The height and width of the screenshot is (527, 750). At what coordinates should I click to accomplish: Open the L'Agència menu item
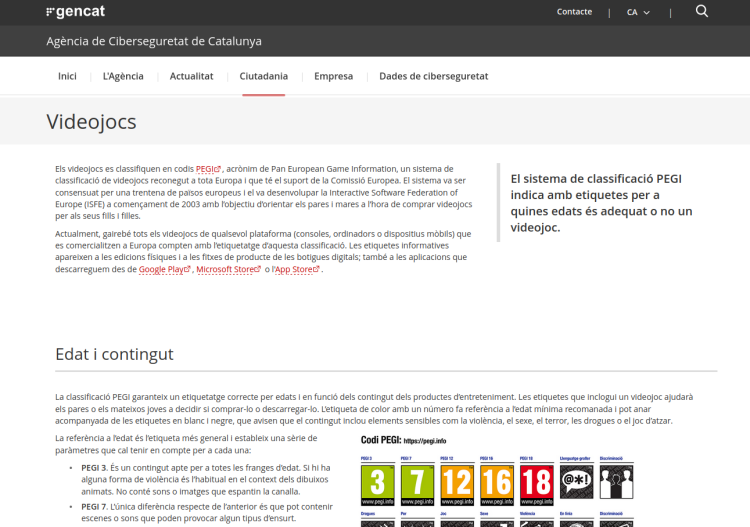[x=123, y=76]
